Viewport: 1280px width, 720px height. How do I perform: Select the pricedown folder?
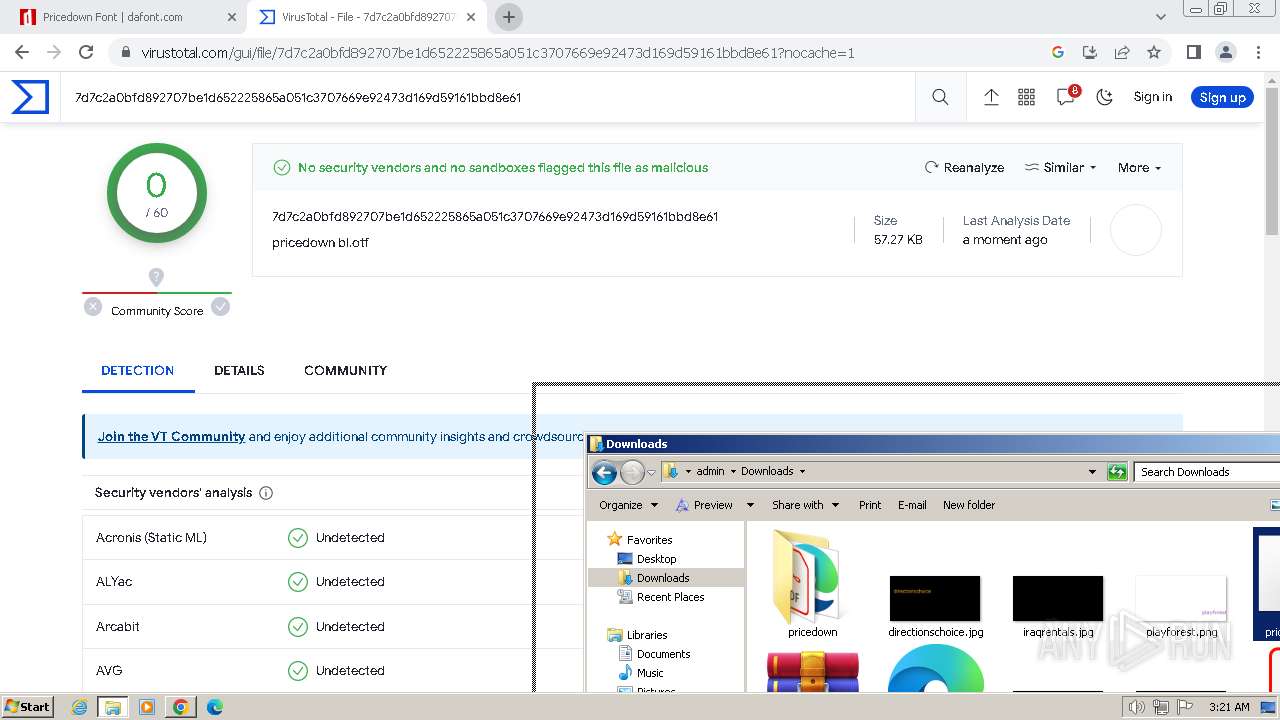(x=812, y=584)
